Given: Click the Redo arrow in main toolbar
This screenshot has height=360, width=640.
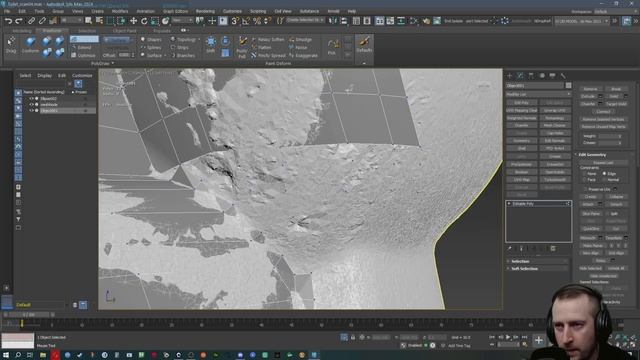Looking at the screenshot, I should pos(19,21).
